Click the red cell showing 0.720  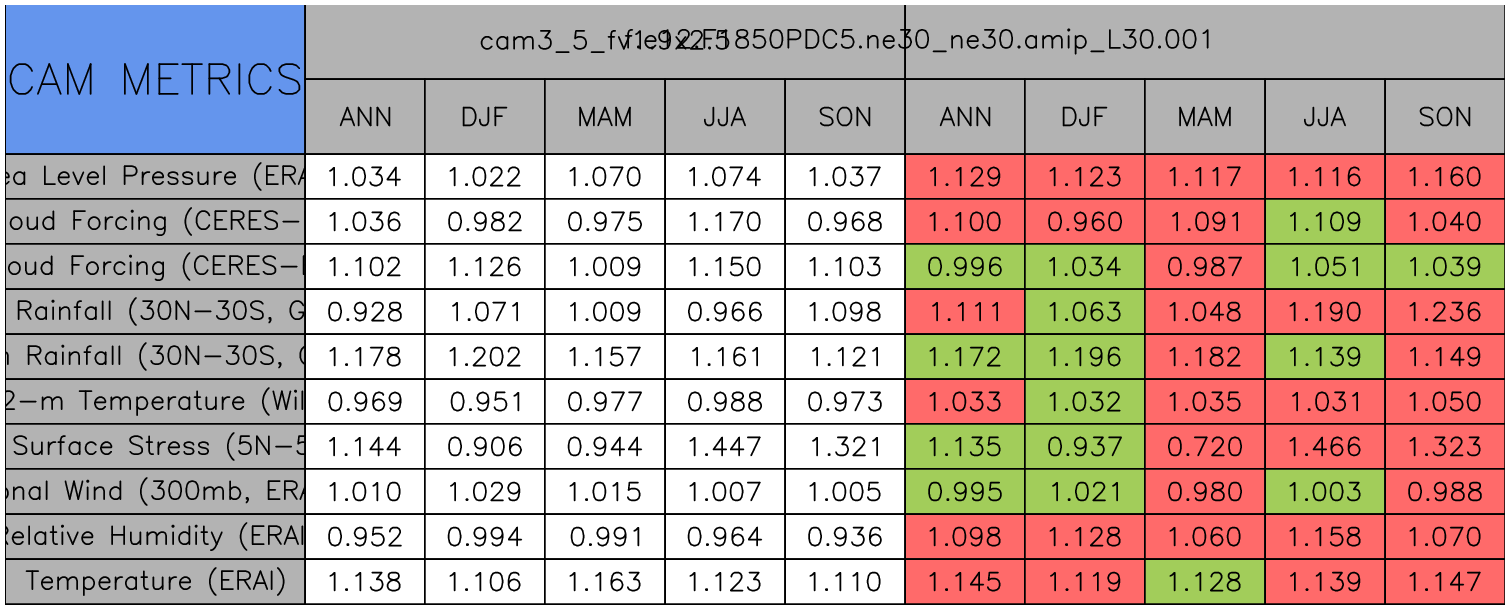[1204, 447]
